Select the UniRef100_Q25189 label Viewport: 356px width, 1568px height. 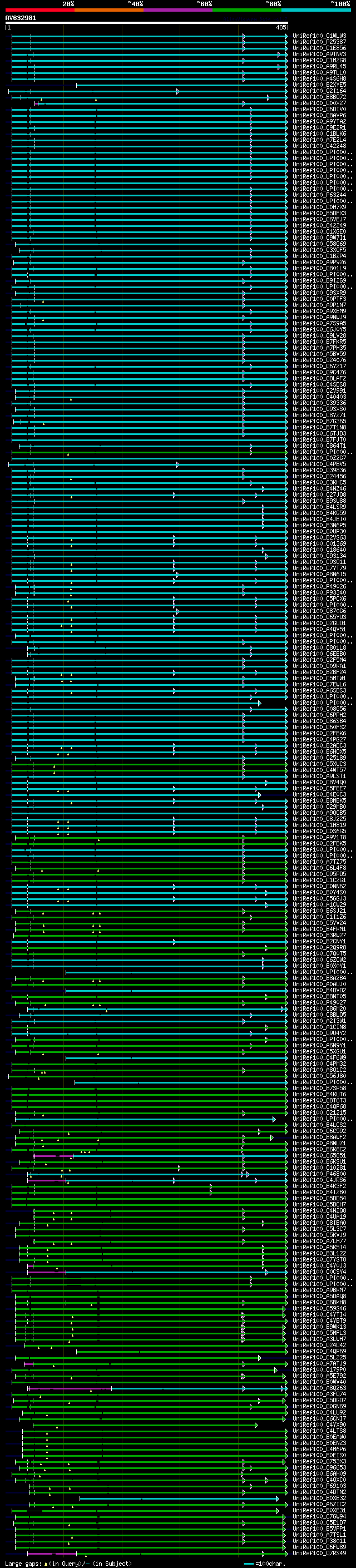319,758
